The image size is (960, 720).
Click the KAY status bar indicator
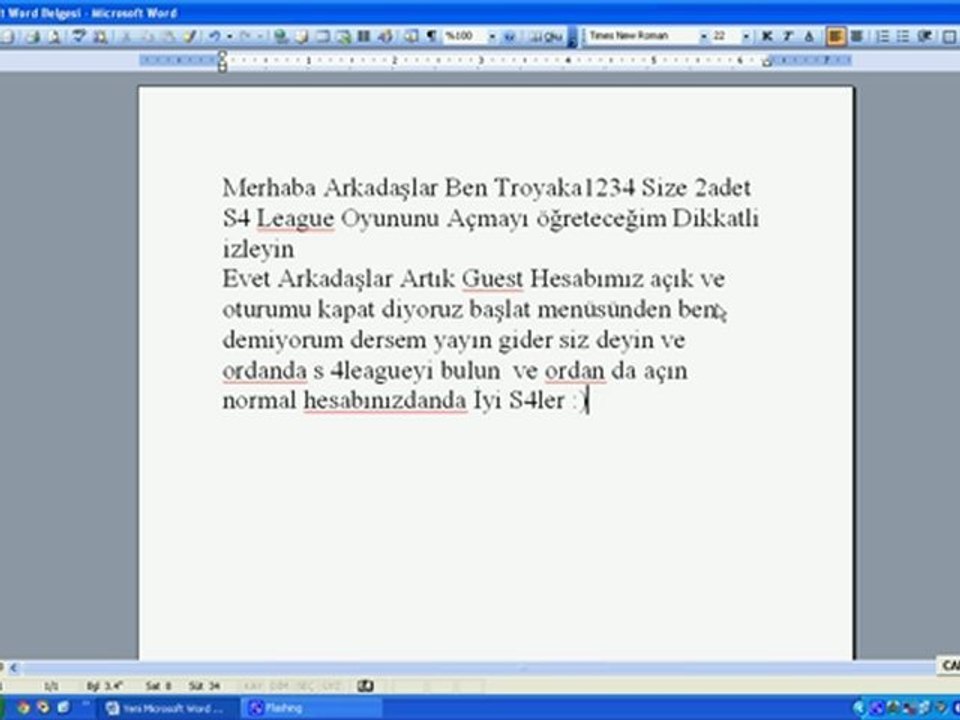click(x=255, y=686)
